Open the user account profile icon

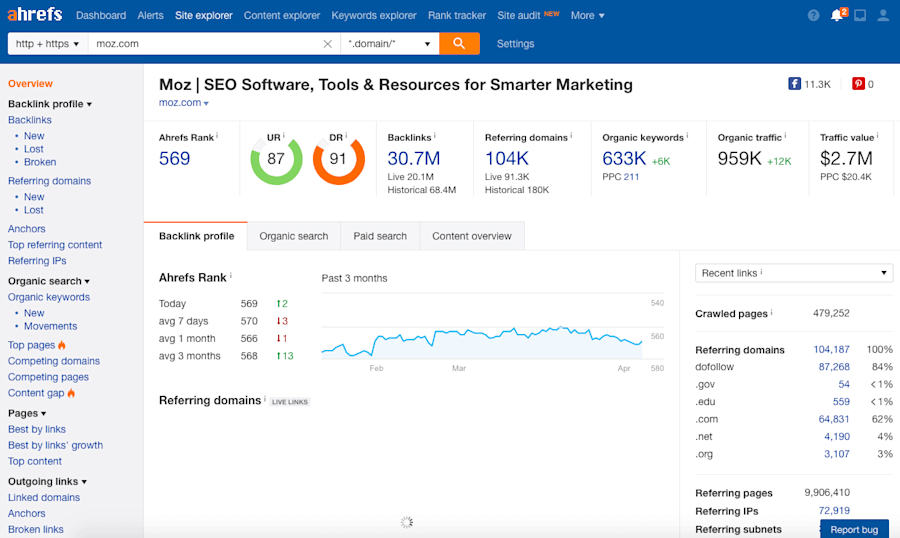click(883, 16)
